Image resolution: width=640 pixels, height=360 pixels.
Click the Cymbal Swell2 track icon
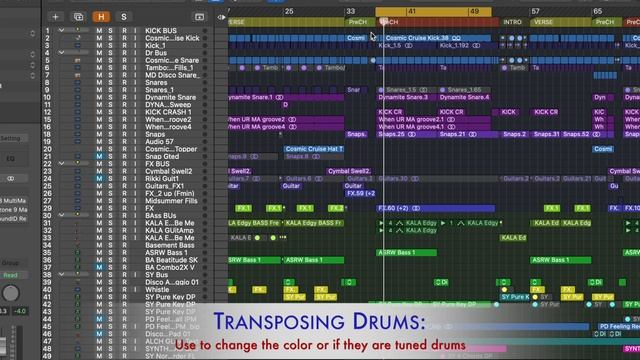tap(78, 171)
